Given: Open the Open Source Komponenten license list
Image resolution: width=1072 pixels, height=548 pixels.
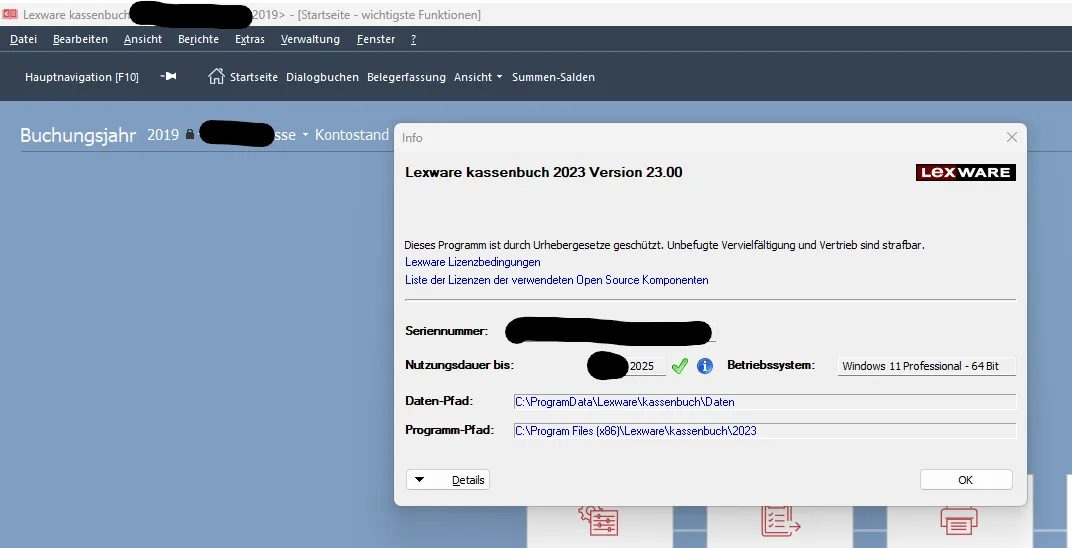Looking at the screenshot, I should (557, 279).
